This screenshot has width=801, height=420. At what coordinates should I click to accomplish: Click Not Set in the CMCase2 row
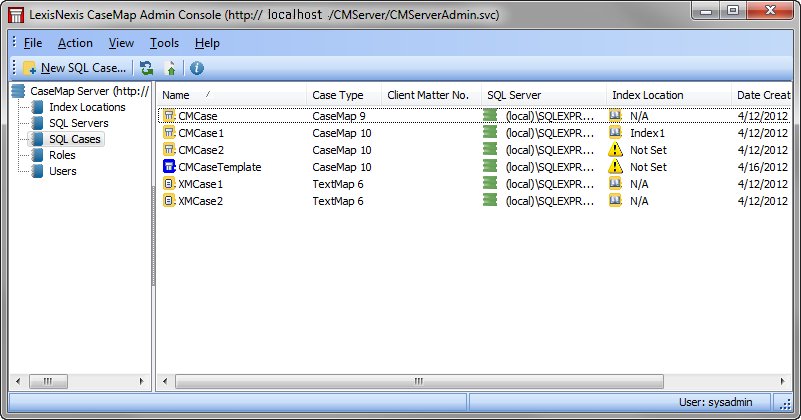pyautogui.click(x=648, y=150)
